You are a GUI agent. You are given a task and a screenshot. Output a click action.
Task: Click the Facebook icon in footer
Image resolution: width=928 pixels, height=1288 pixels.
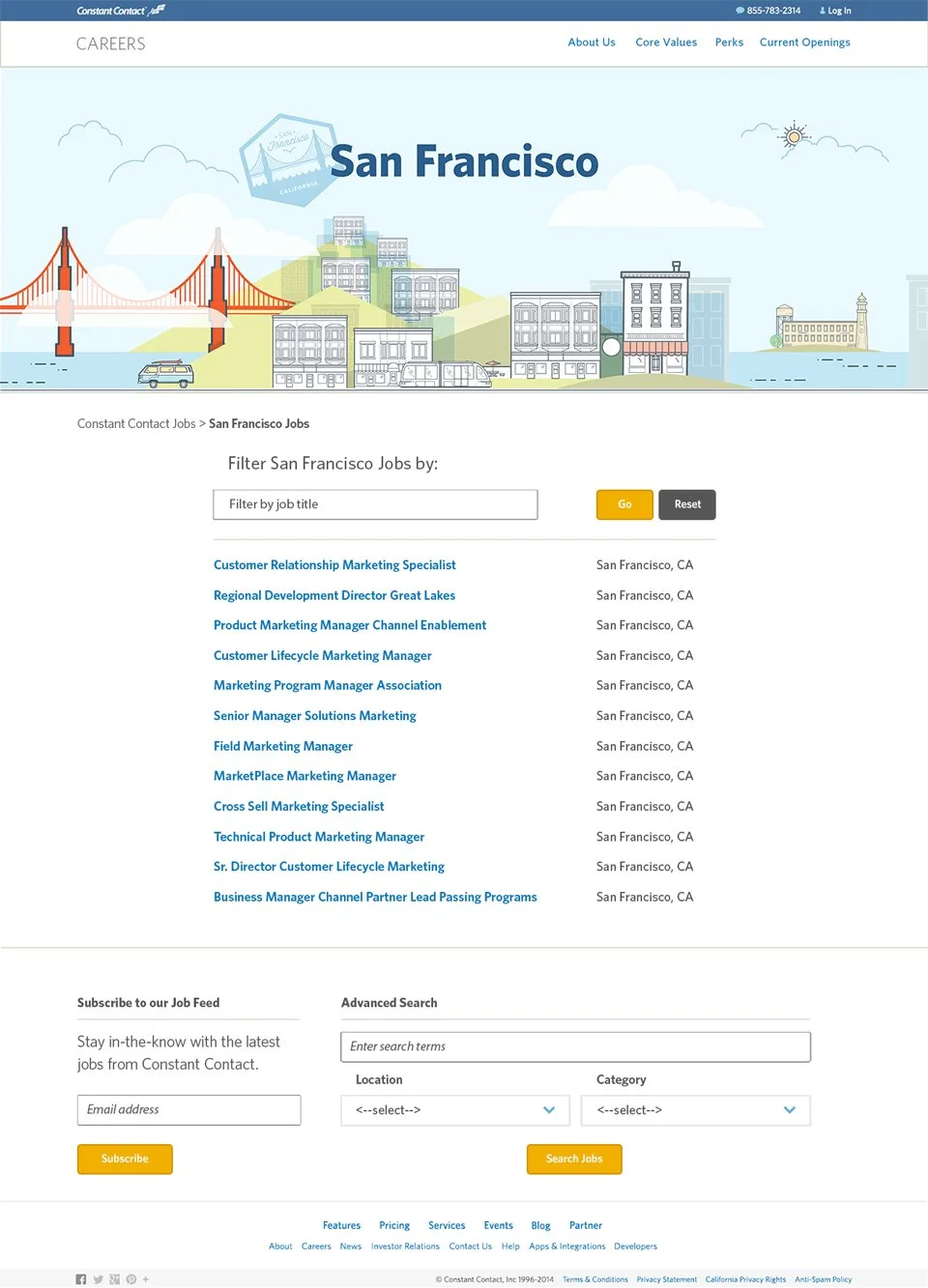[81, 1279]
